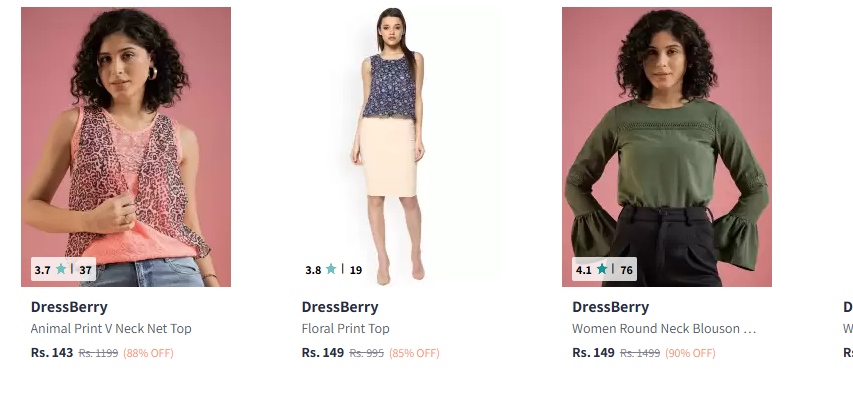The height and width of the screenshot is (396, 853).
Task: Click the Rs. 143 price
Action: point(52,352)
